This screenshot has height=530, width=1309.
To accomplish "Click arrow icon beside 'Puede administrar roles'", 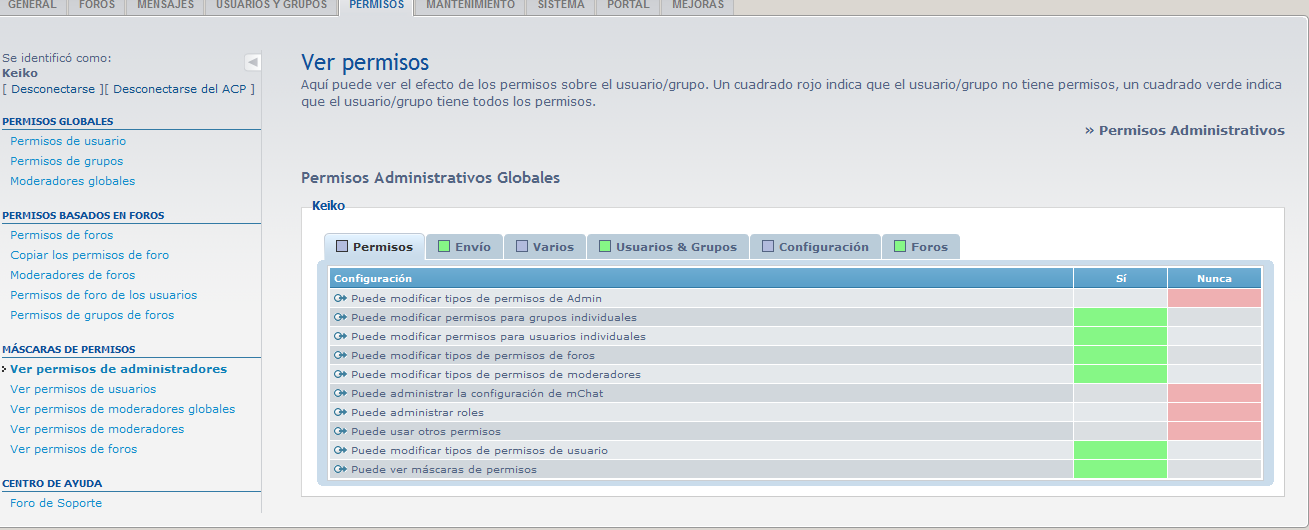I will (340, 413).
